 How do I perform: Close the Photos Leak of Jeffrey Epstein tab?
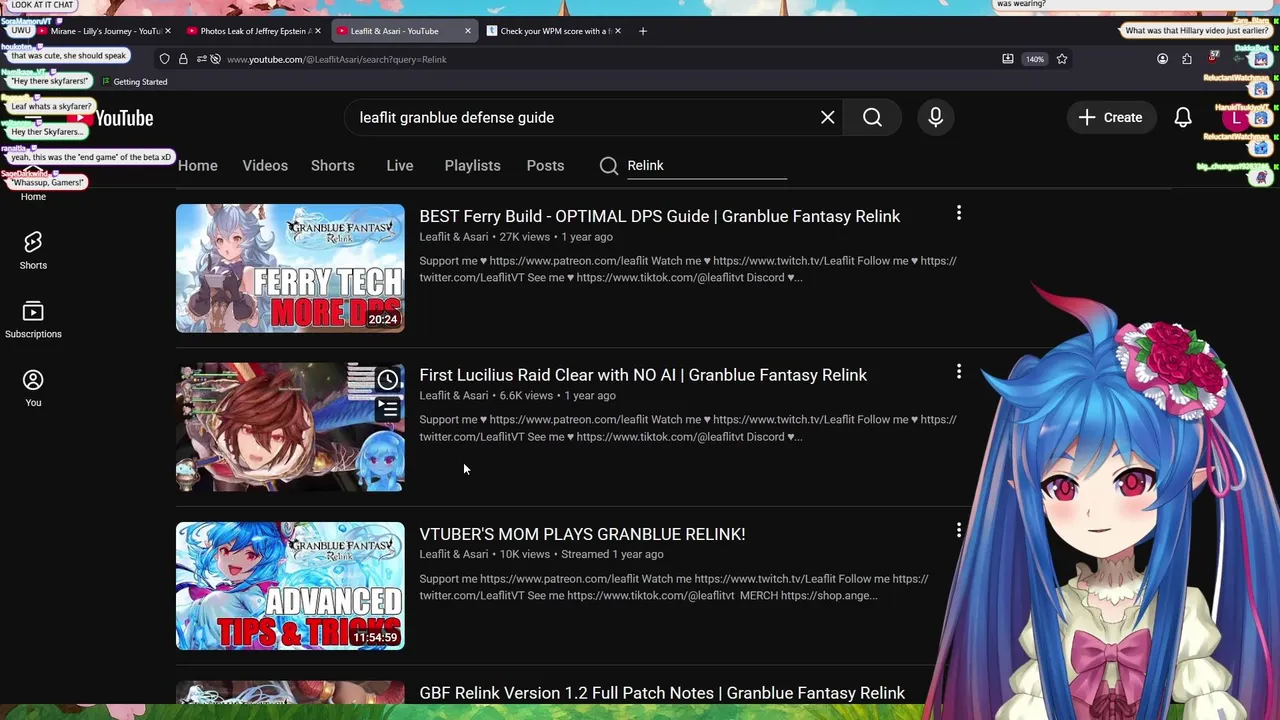(318, 31)
